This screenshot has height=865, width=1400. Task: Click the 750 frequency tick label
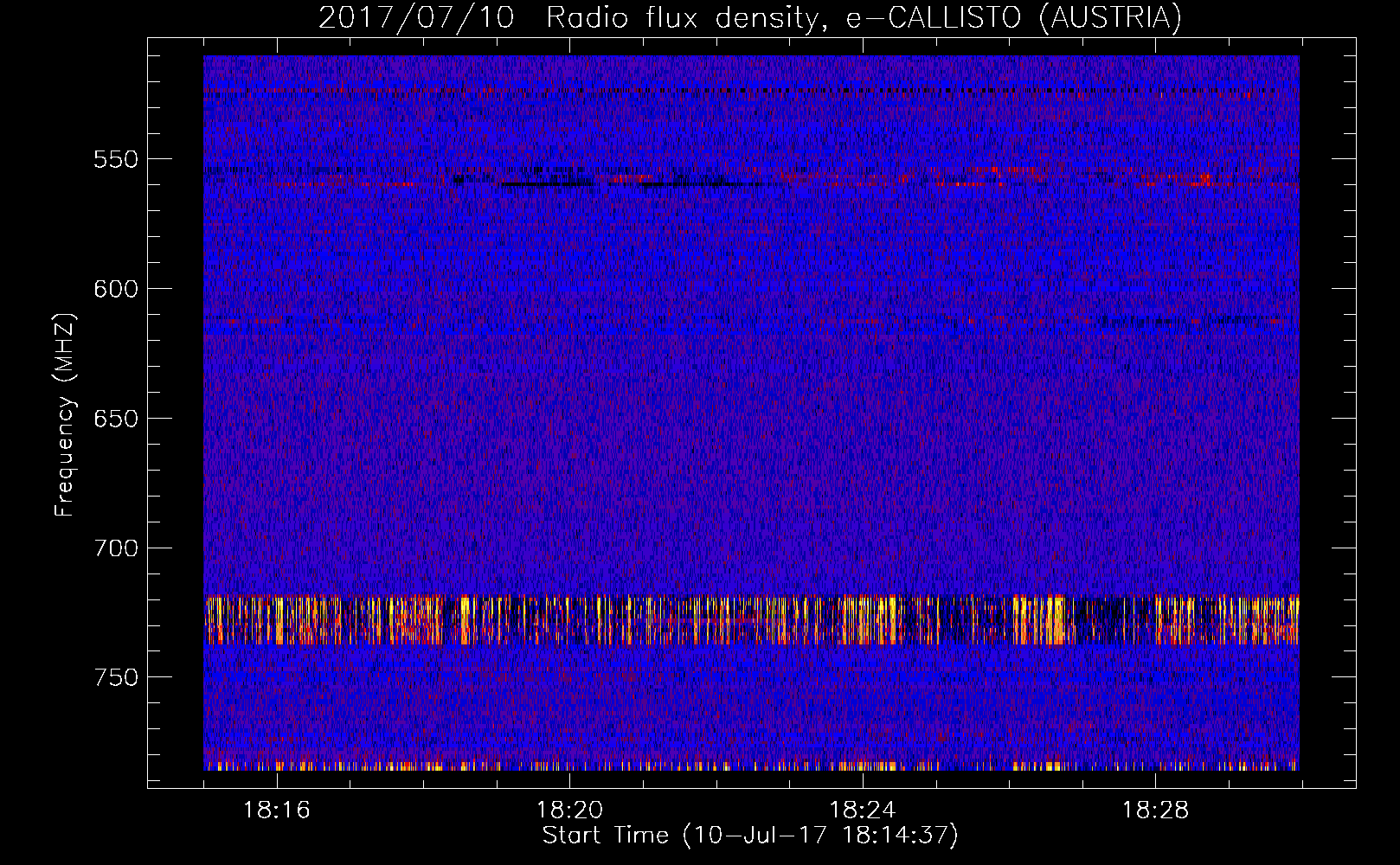[116, 677]
